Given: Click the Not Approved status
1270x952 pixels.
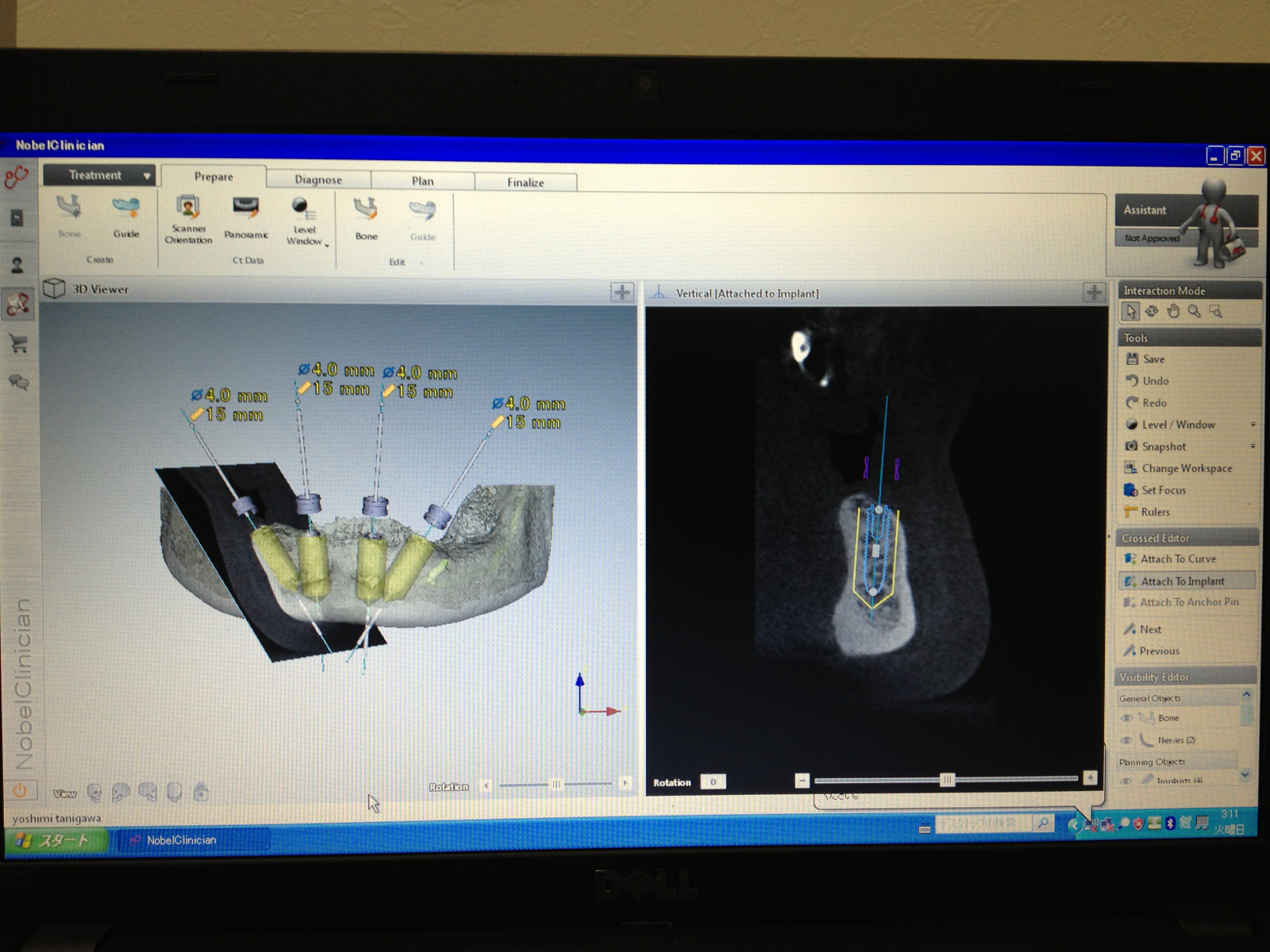Looking at the screenshot, I should pyautogui.click(x=1153, y=238).
